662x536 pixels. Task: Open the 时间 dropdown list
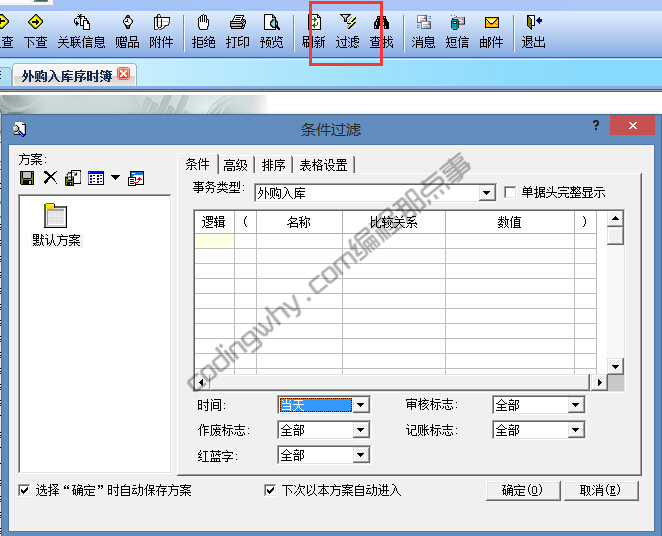[361, 405]
